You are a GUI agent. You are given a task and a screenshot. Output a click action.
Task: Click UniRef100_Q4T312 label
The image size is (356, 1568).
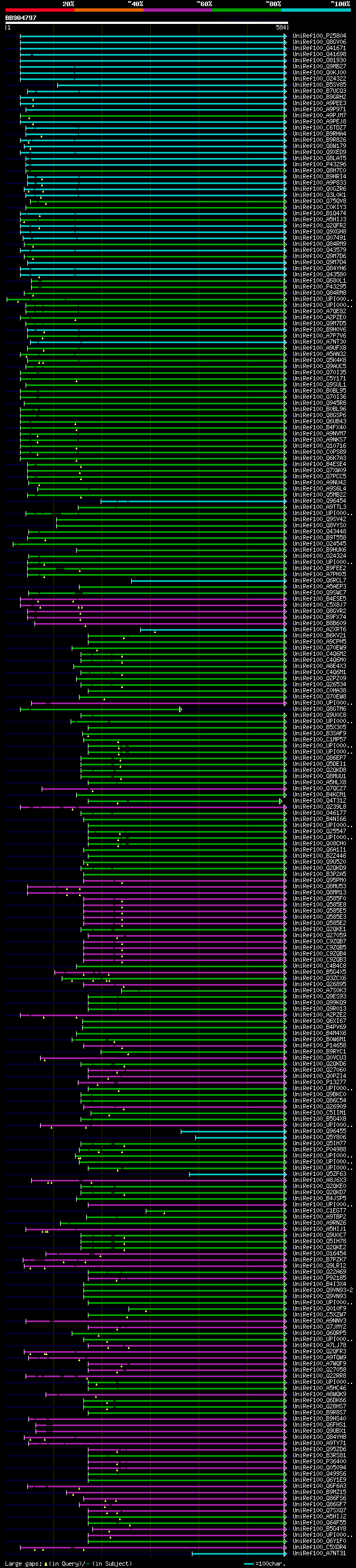click(319, 801)
